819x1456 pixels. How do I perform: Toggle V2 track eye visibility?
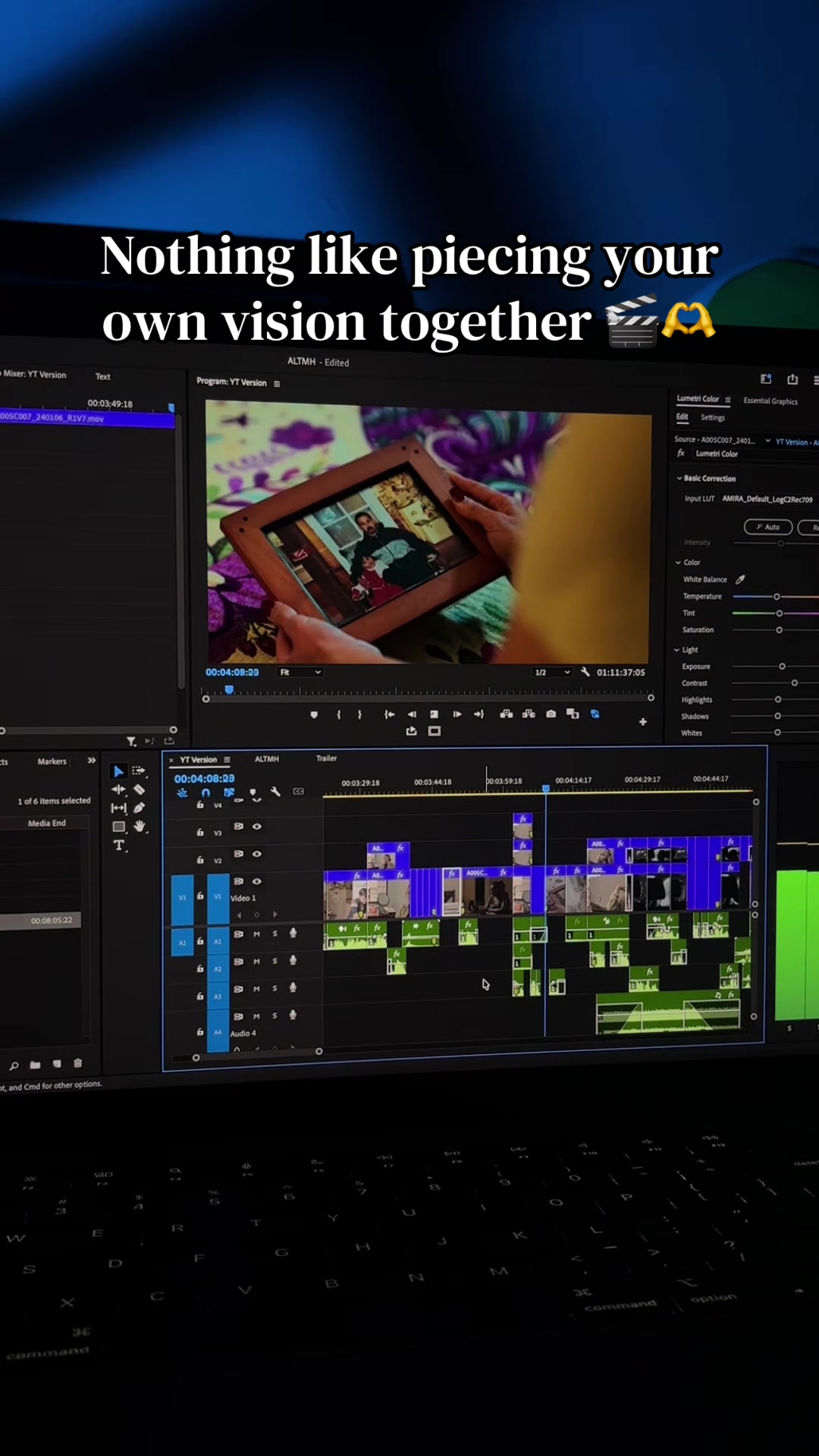257,854
